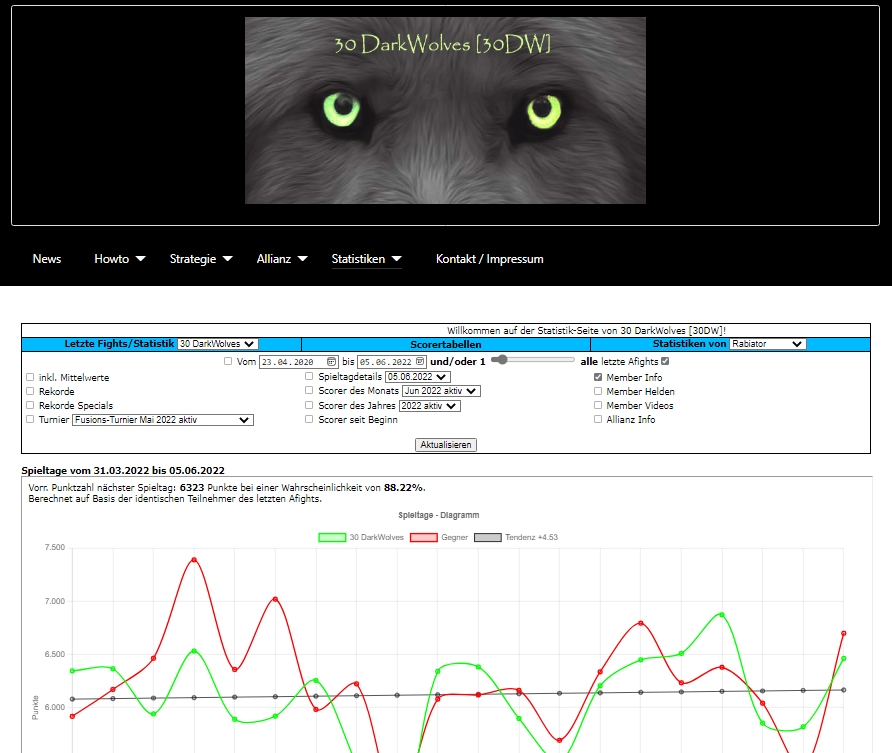Open the Allianz navigation menu
Viewport: 892px width, 753px height.
click(274, 259)
